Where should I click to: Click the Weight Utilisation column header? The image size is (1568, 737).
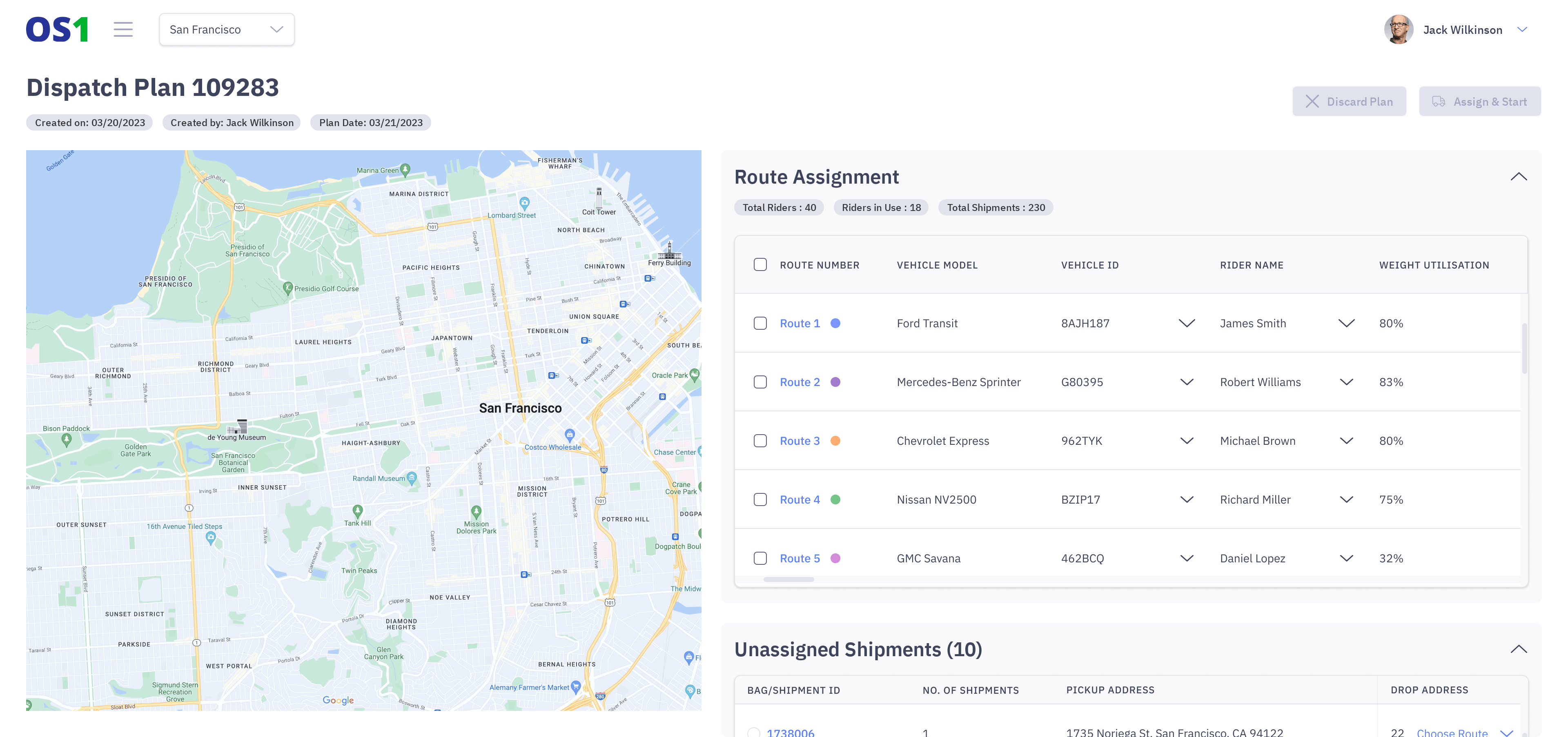click(x=1434, y=265)
